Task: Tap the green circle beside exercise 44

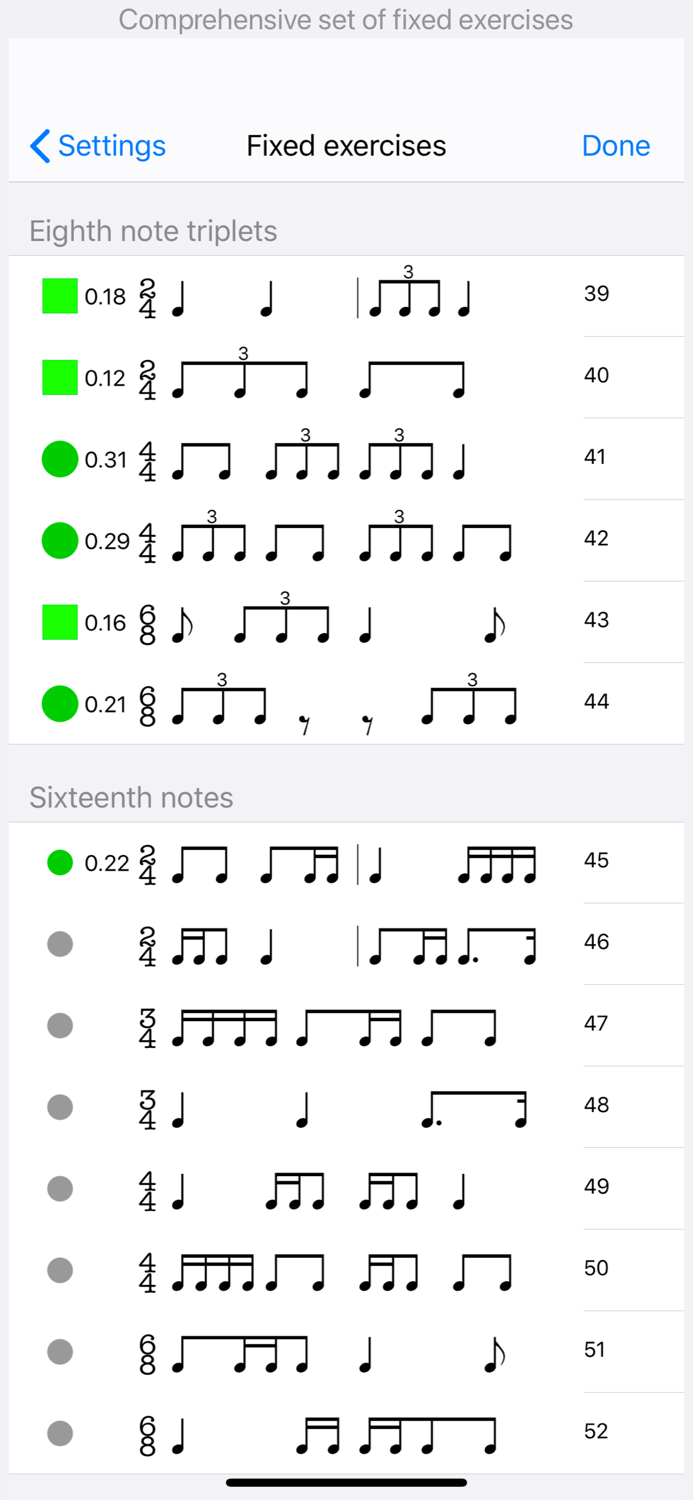Action: tap(59, 703)
